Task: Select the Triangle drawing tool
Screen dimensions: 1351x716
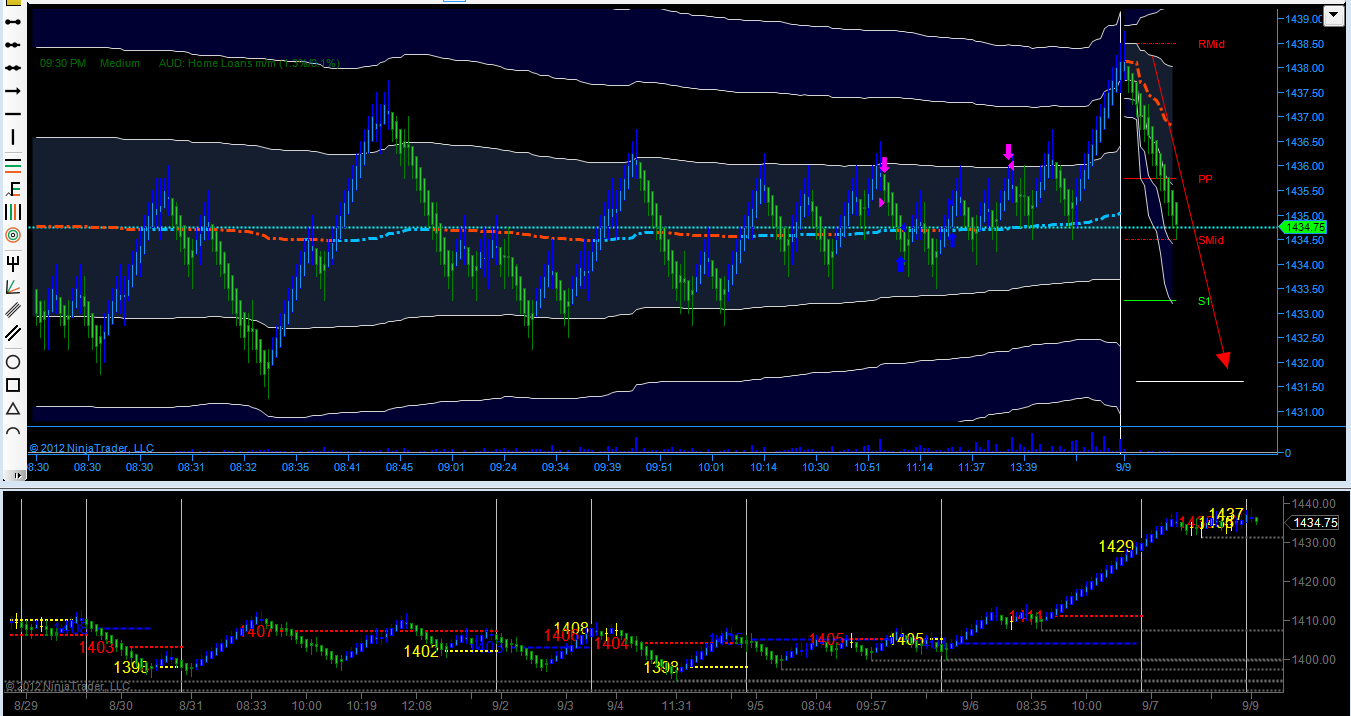Action: click(13, 409)
